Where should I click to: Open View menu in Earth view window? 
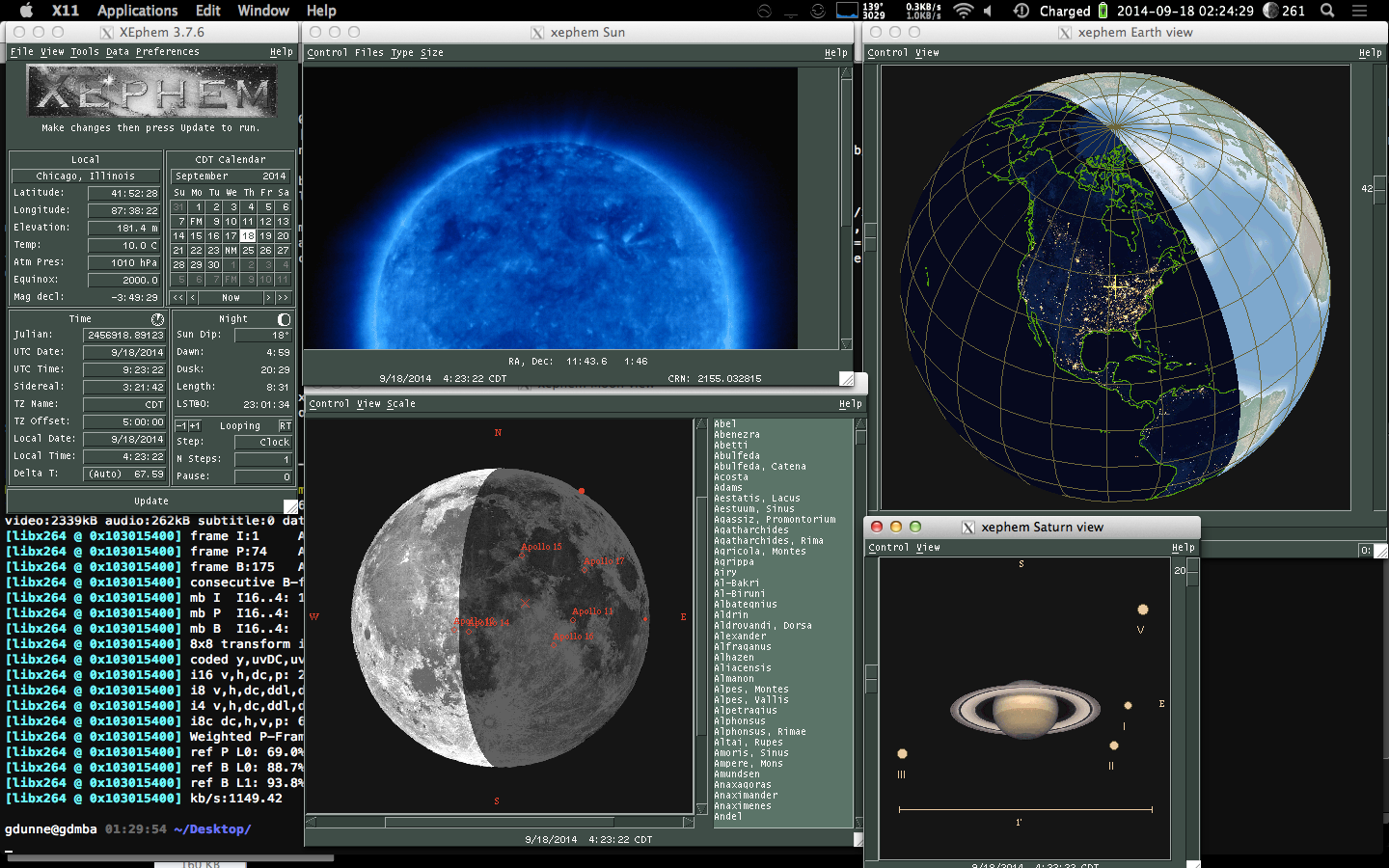(x=927, y=53)
